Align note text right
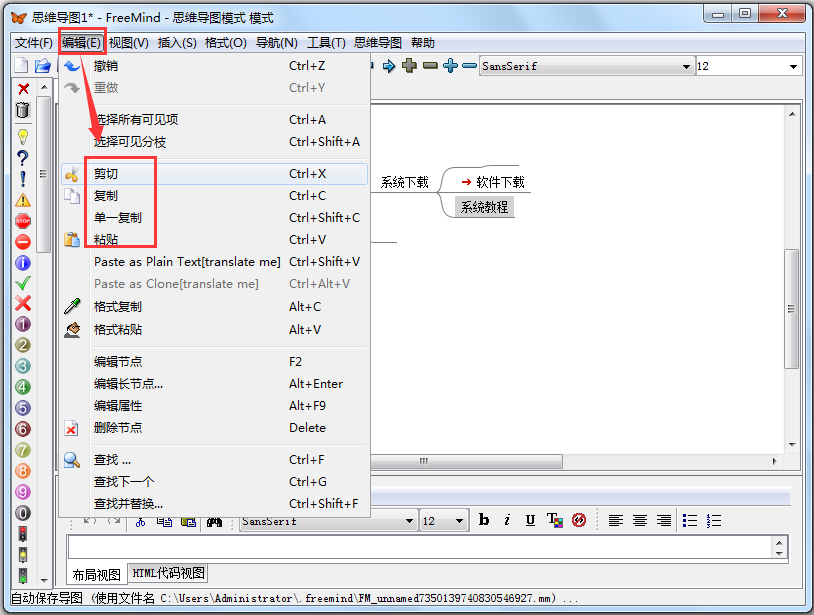The image size is (814, 615). click(663, 520)
